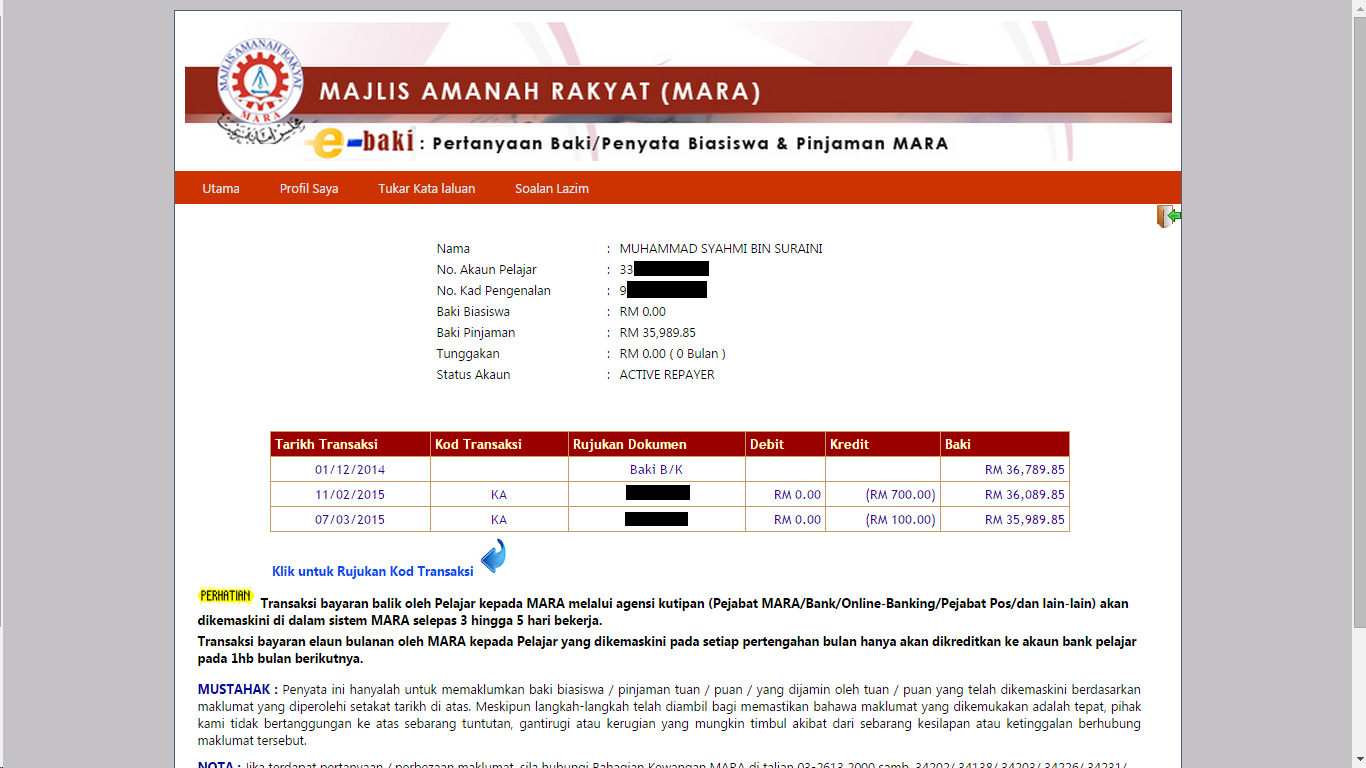1366x768 pixels.
Task: Open Profil Saya menu item
Action: [x=309, y=188]
